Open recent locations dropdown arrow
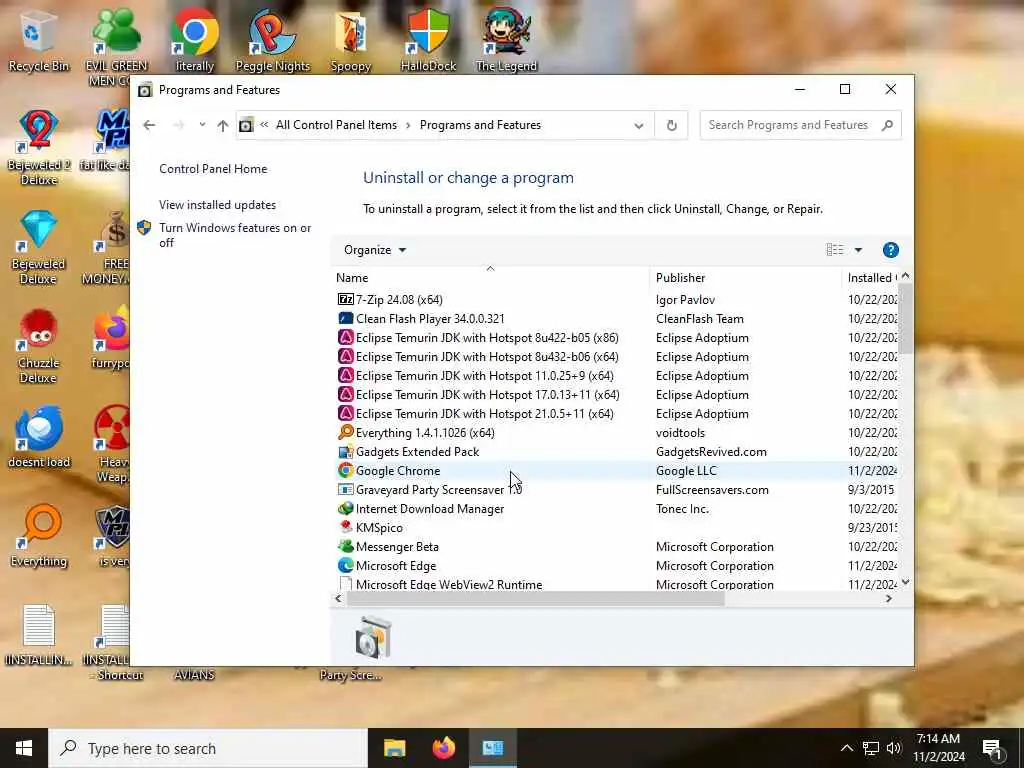 click(x=202, y=124)
